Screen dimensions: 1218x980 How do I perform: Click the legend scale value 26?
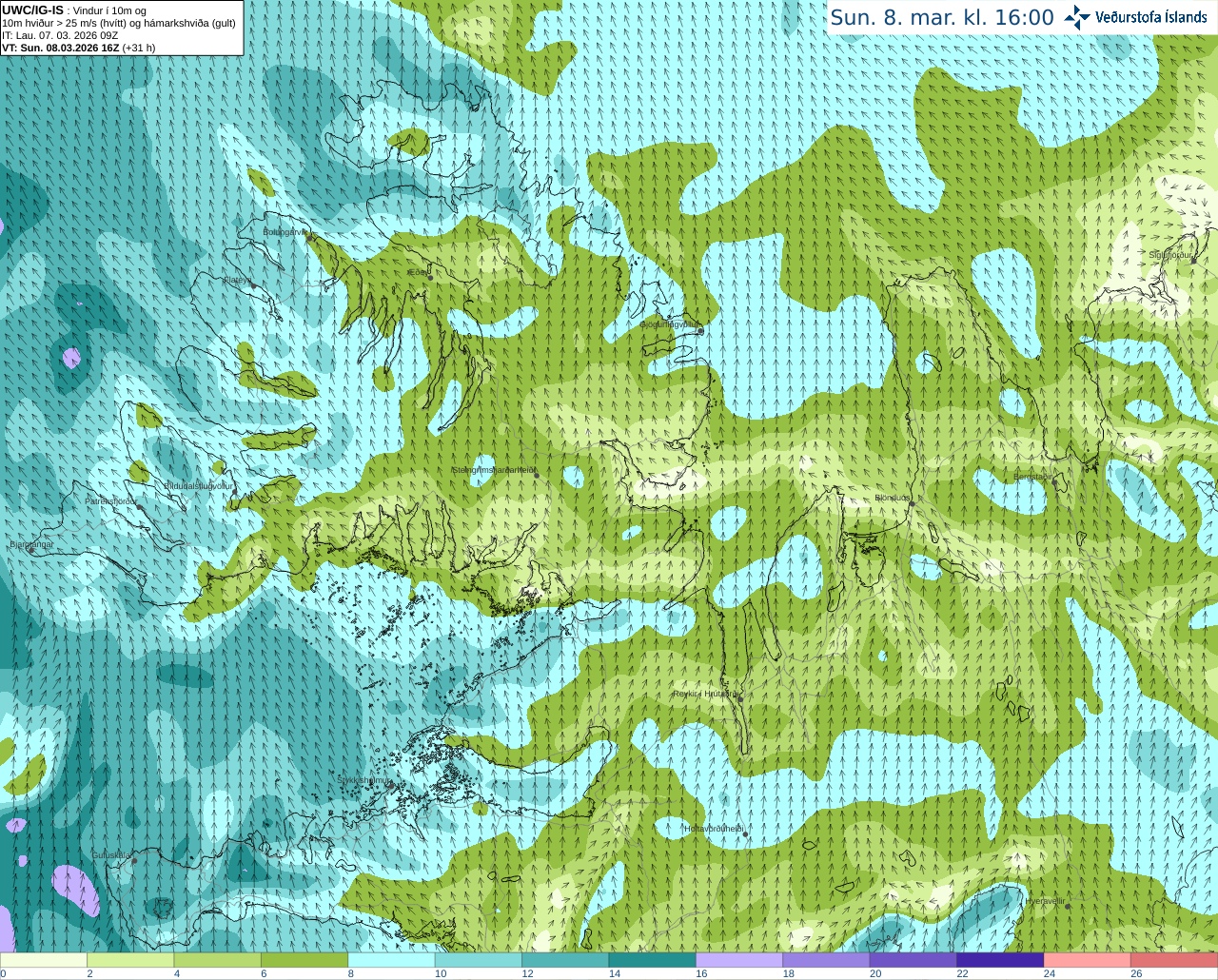click(x=1136, y=973)
